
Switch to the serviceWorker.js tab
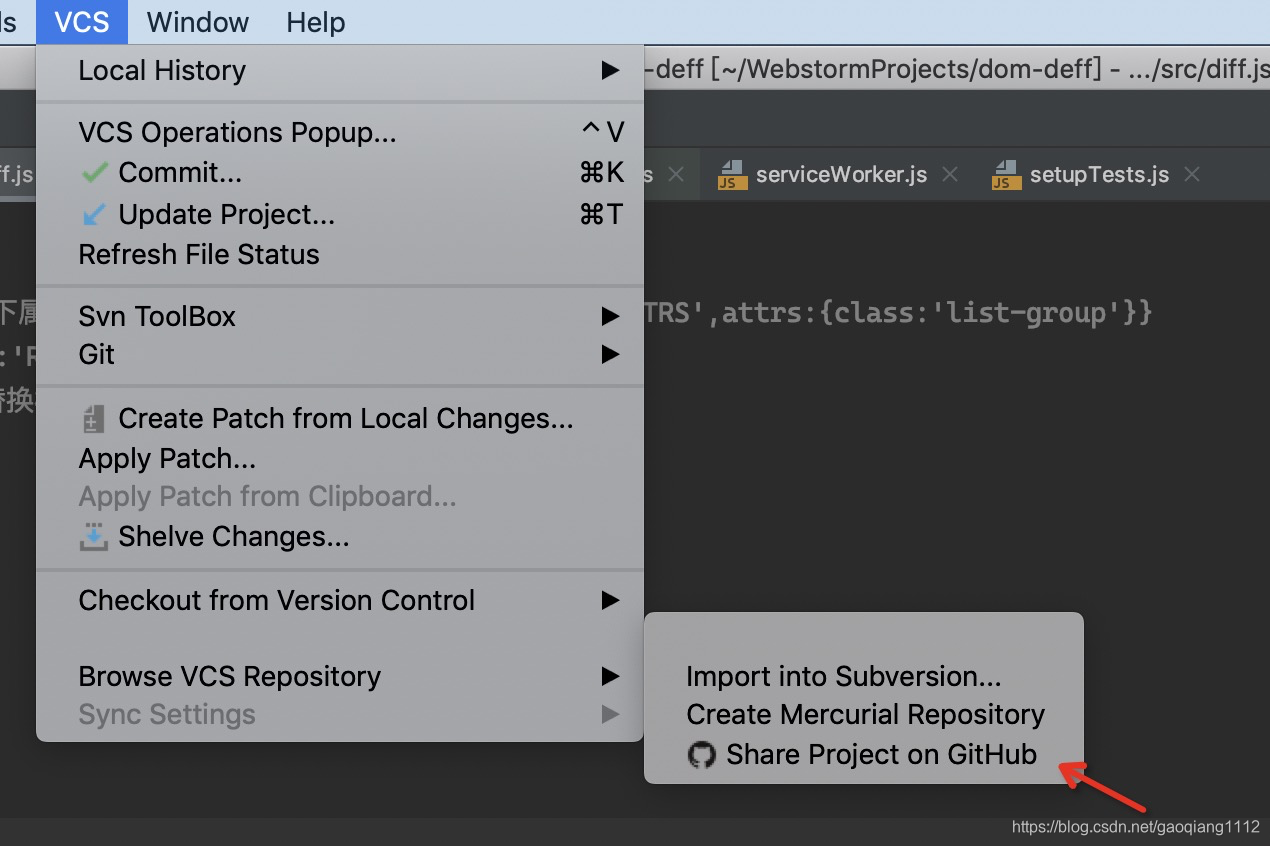841,175
